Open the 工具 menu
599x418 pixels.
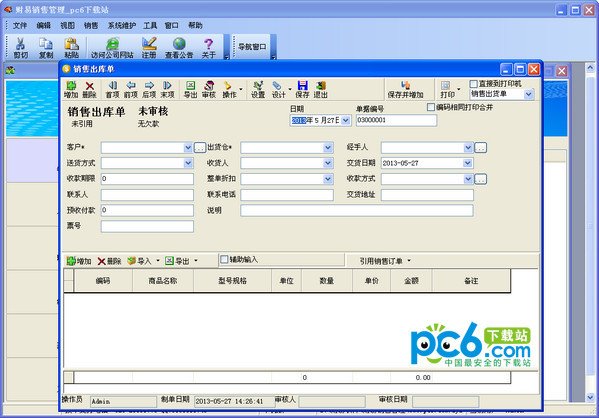coord(150,26)
